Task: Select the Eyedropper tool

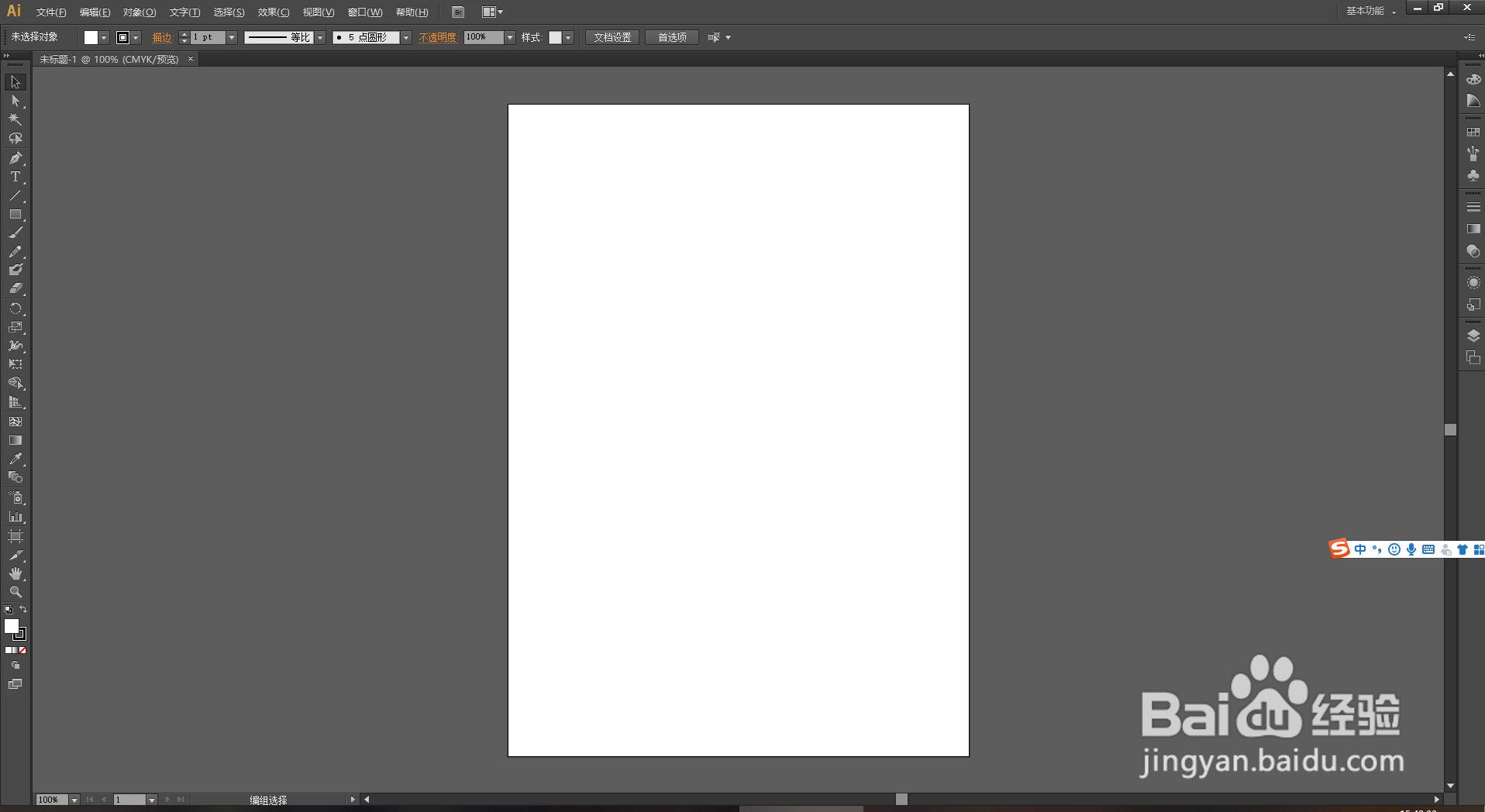Action: pos(16,459)
